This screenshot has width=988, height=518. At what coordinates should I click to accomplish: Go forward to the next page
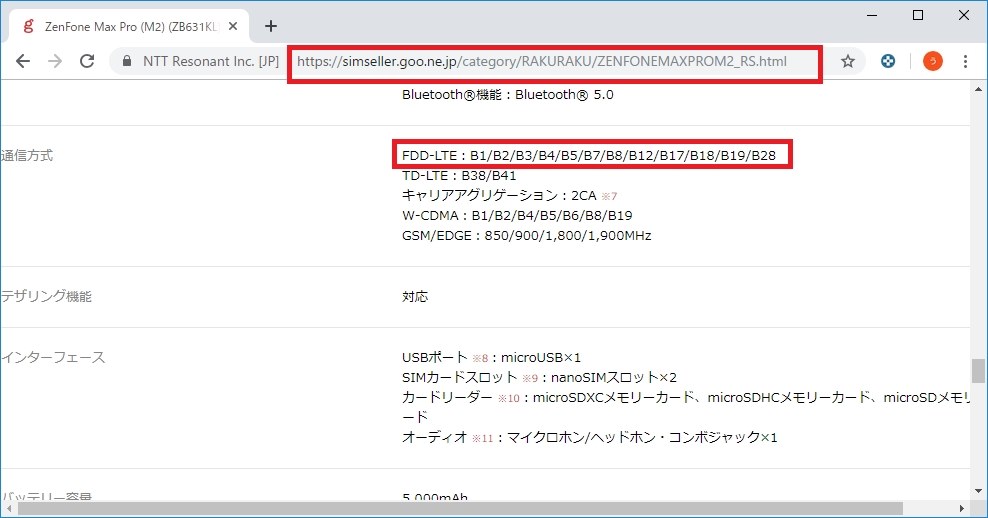coord(55,61)
